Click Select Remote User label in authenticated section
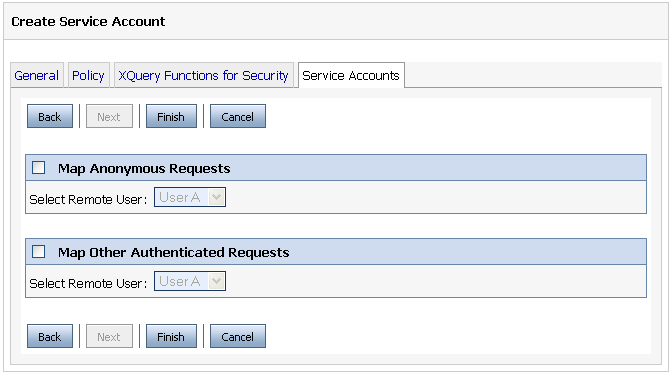This screenshot has height=374, width=672. [x=88, y=283]
